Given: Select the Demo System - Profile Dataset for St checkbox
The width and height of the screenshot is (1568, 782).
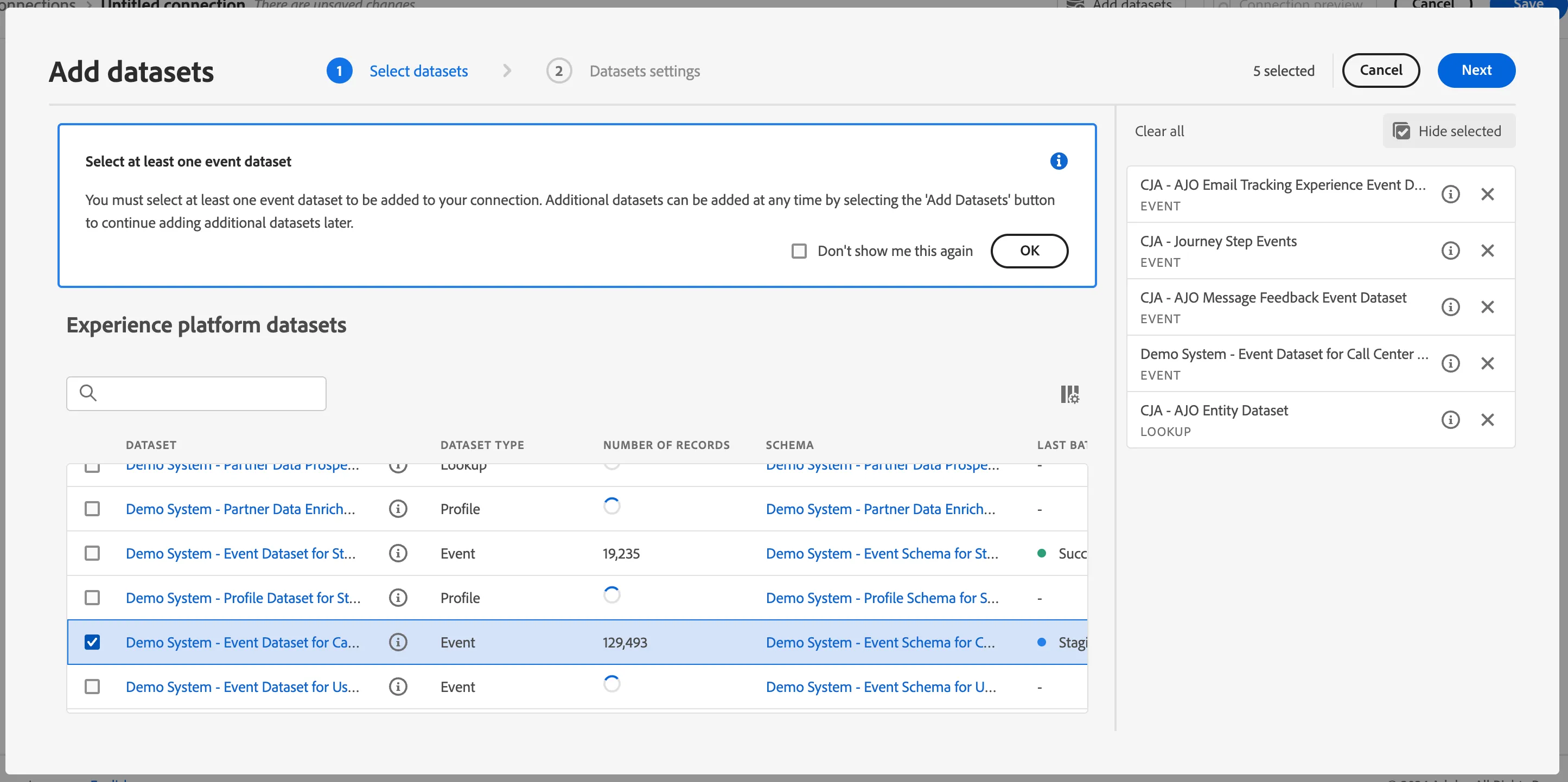Looking at the screenshot, I should pyautogui.click(x=92, y=597).
